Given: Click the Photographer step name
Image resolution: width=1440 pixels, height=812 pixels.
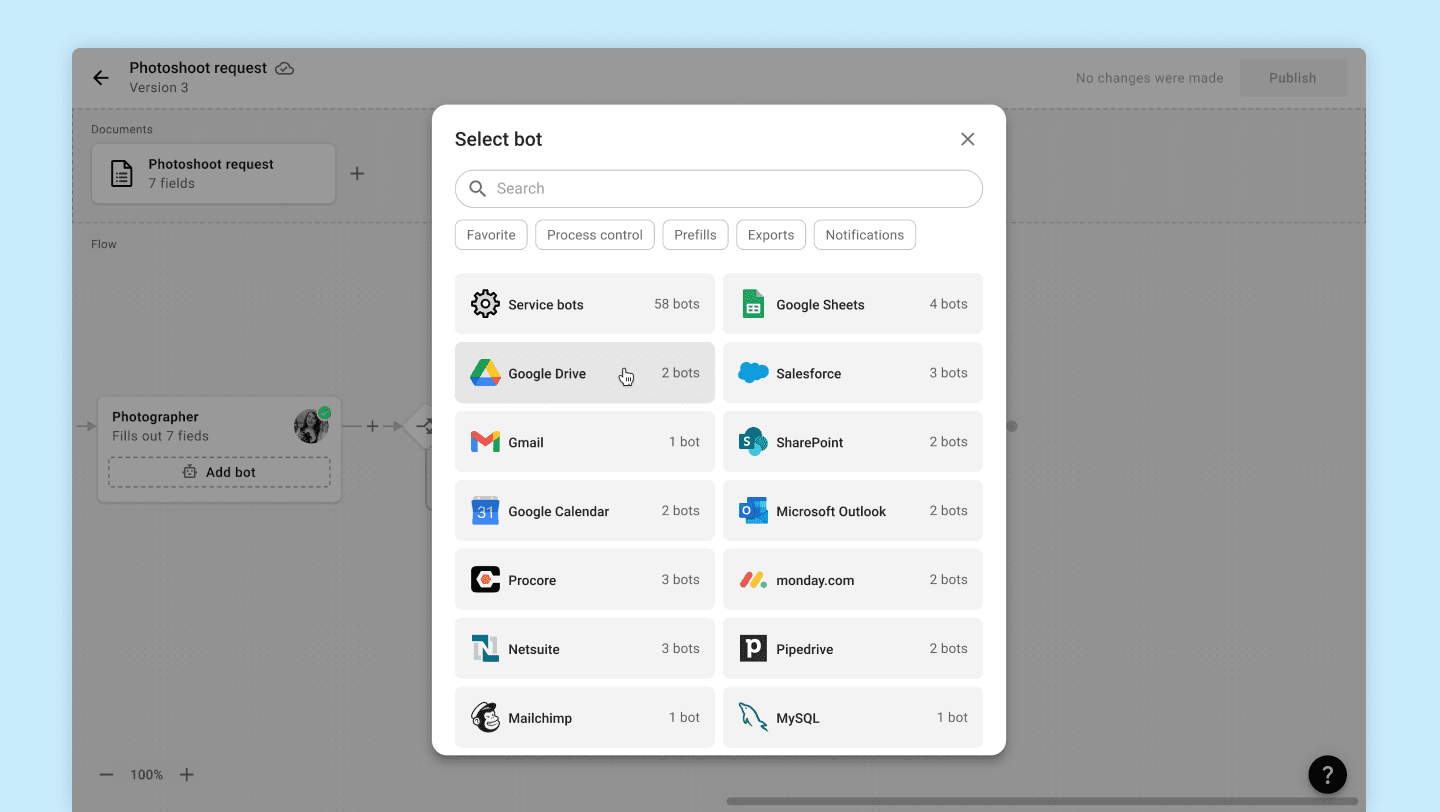Looking at the screenshot, I should pos(155,417).
